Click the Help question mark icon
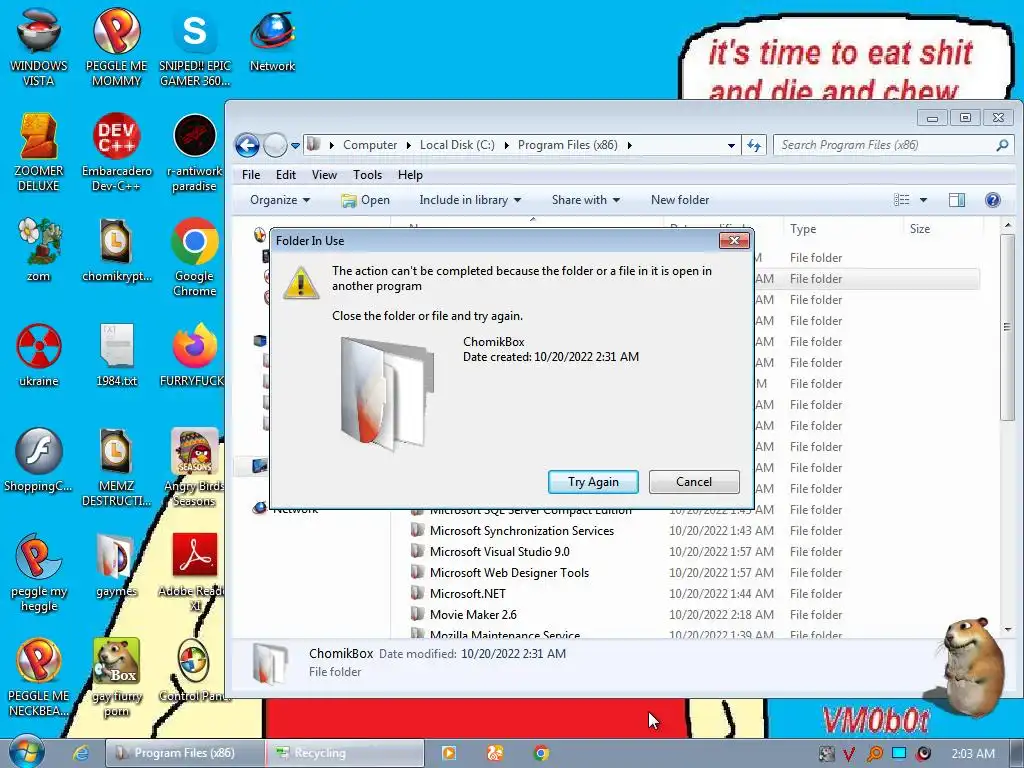Screen dimensions: 1024x768 993,200
